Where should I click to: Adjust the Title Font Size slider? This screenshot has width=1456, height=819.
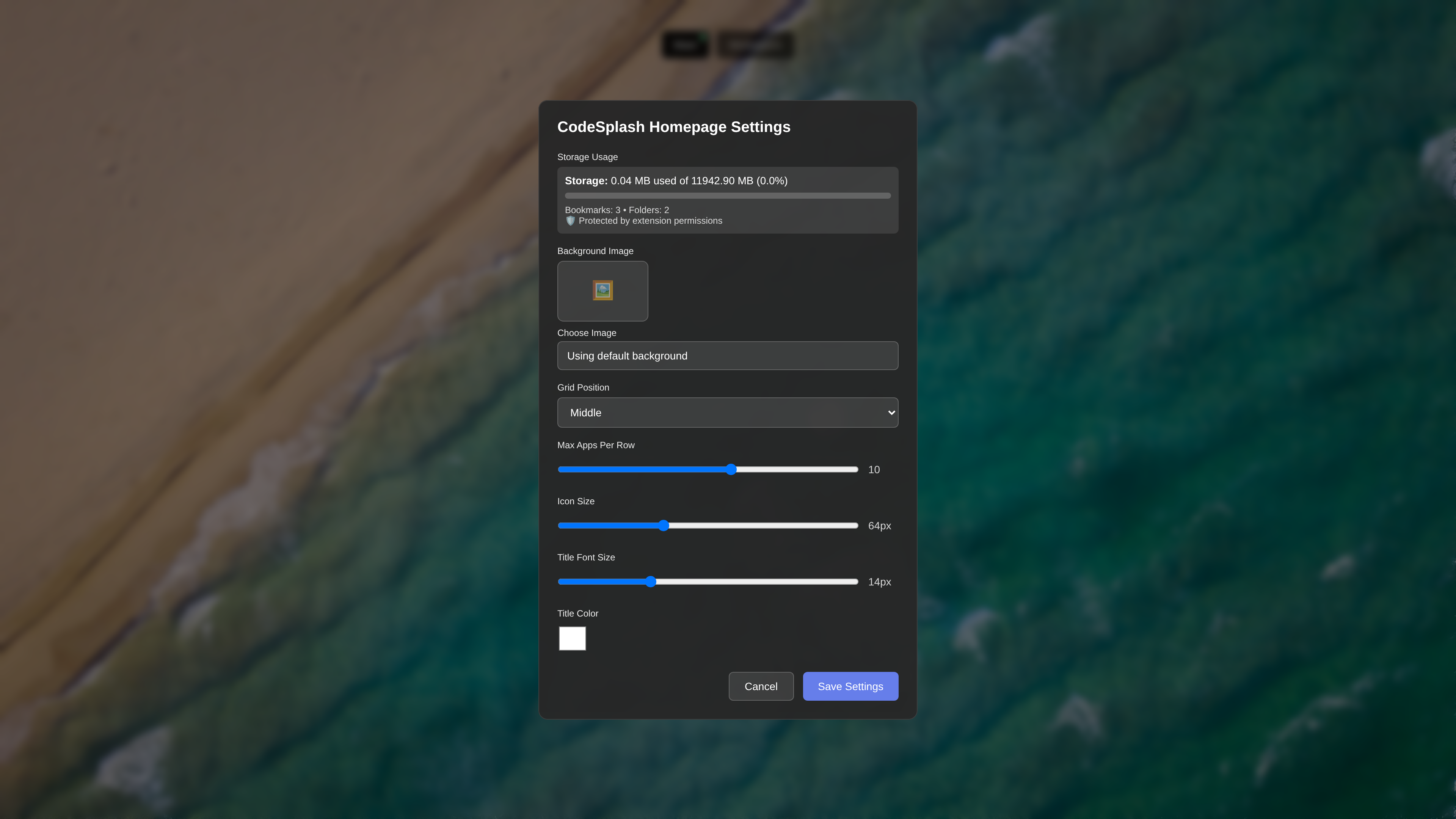708,582
